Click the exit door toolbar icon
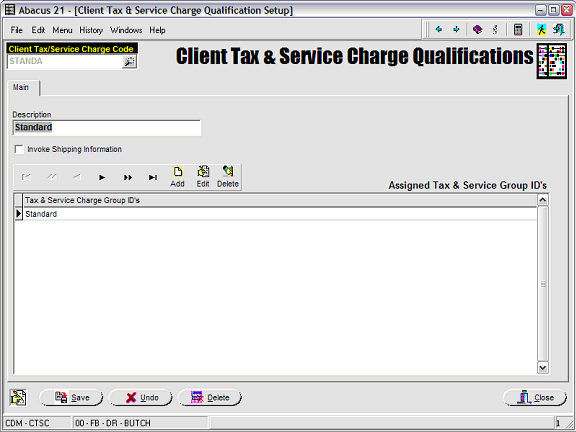576x432 pixels. 559,29
